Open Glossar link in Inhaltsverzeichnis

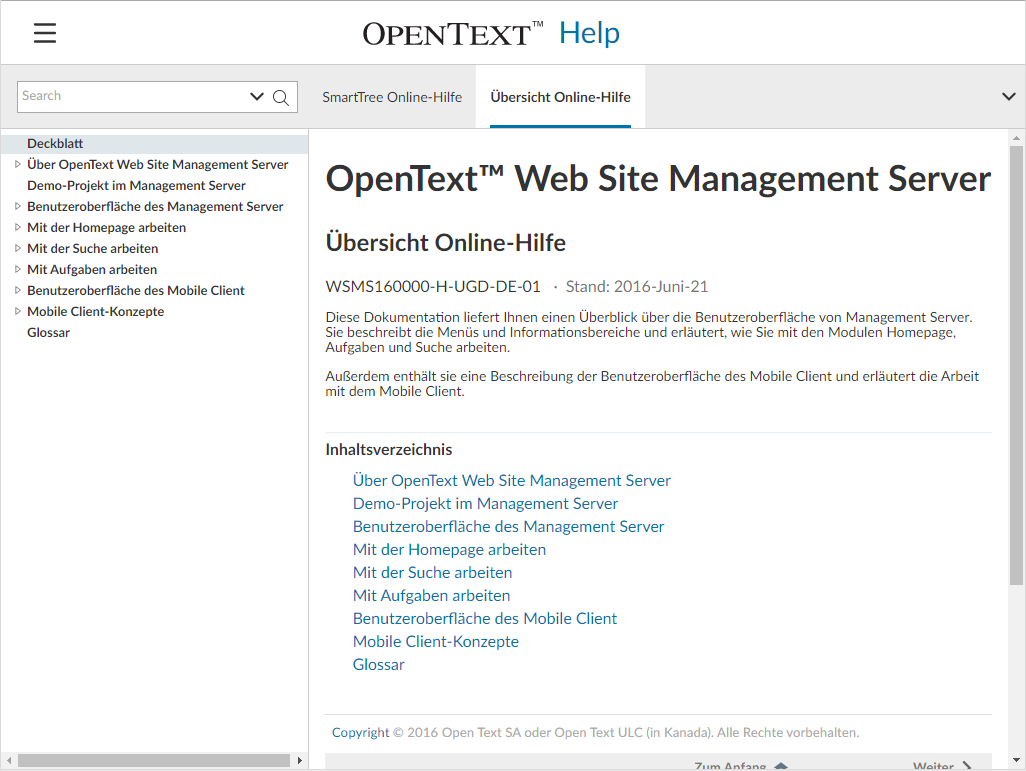coord(379,664)
